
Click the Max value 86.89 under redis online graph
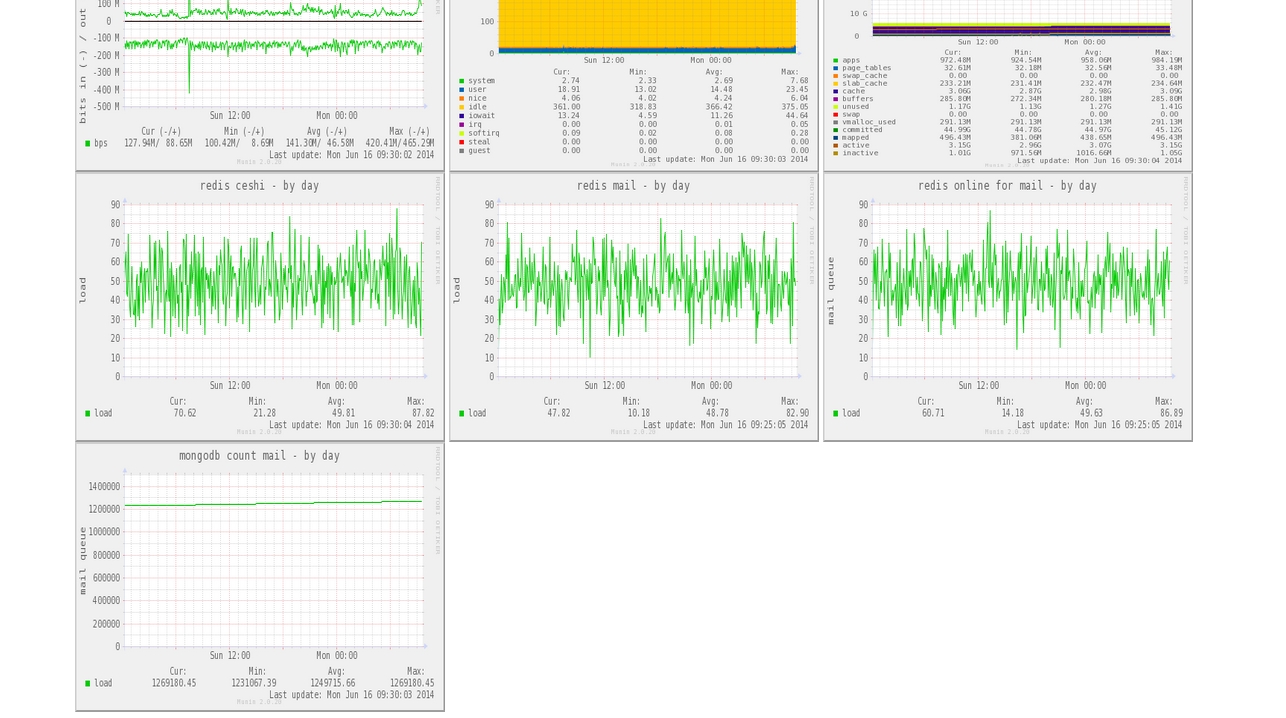coord(1170,413)
